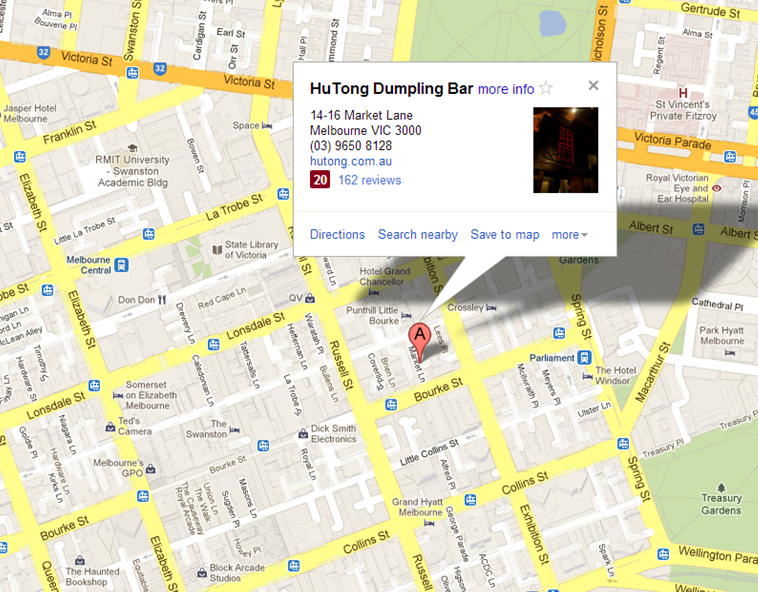The height and width of the screenshot is (592, 758).
Task: Click Melbourne Central station icon
Action: (x=121, y=265)
